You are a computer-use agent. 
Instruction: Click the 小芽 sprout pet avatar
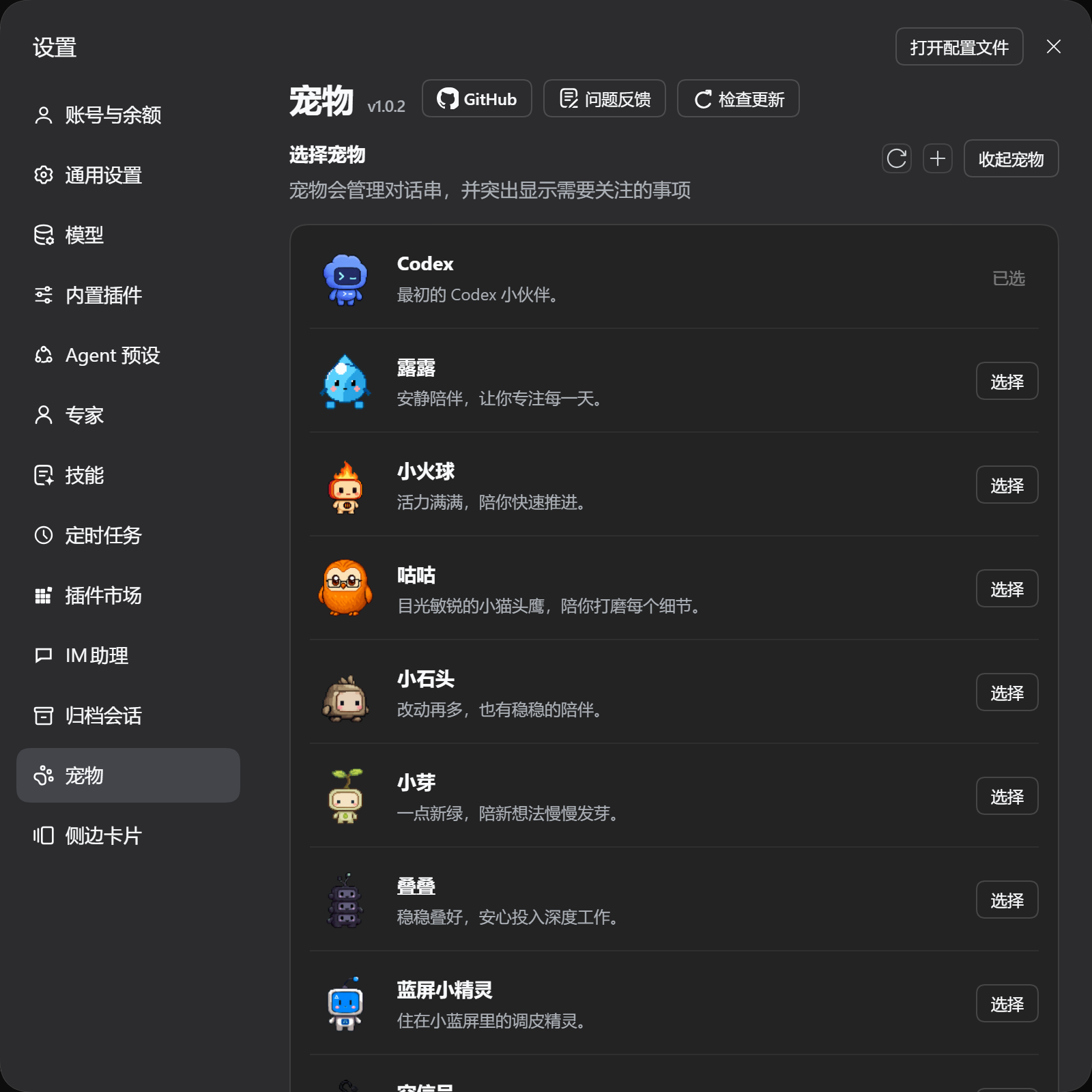[x=345, y=796]
